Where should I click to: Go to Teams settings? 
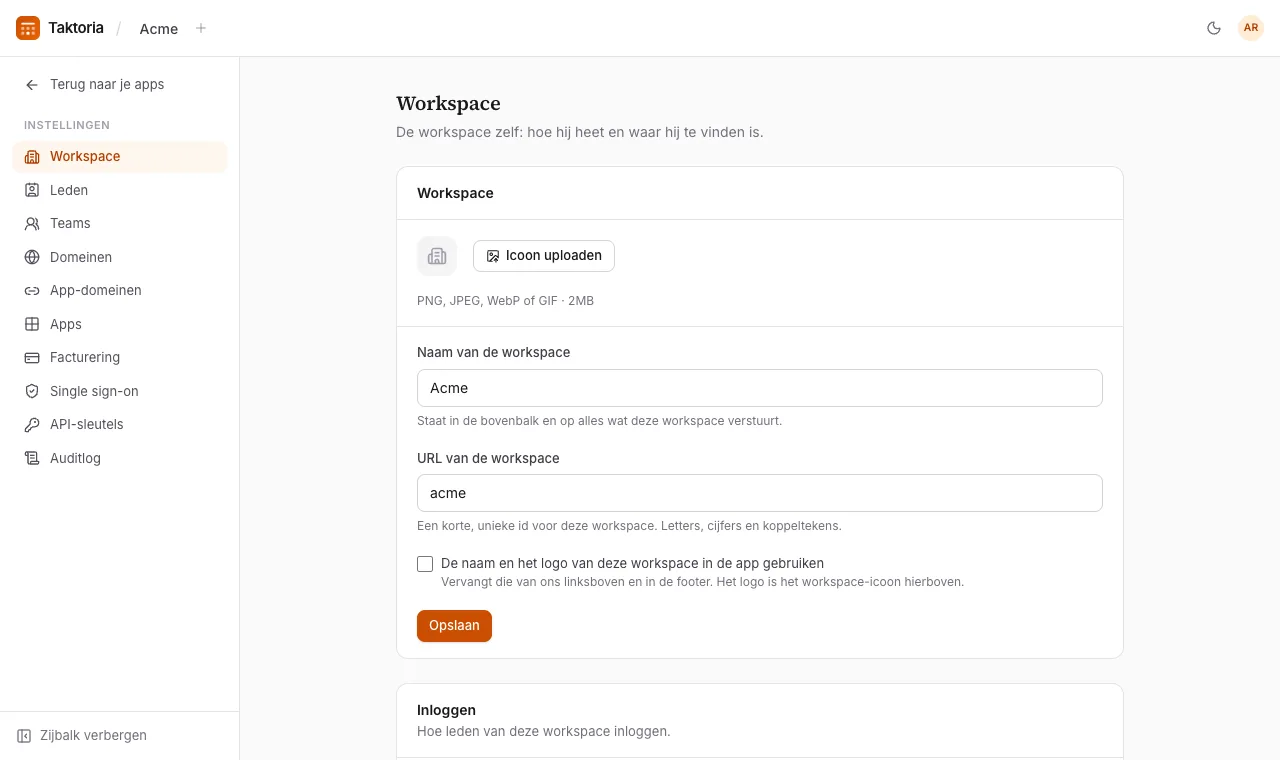click(120, 224)
